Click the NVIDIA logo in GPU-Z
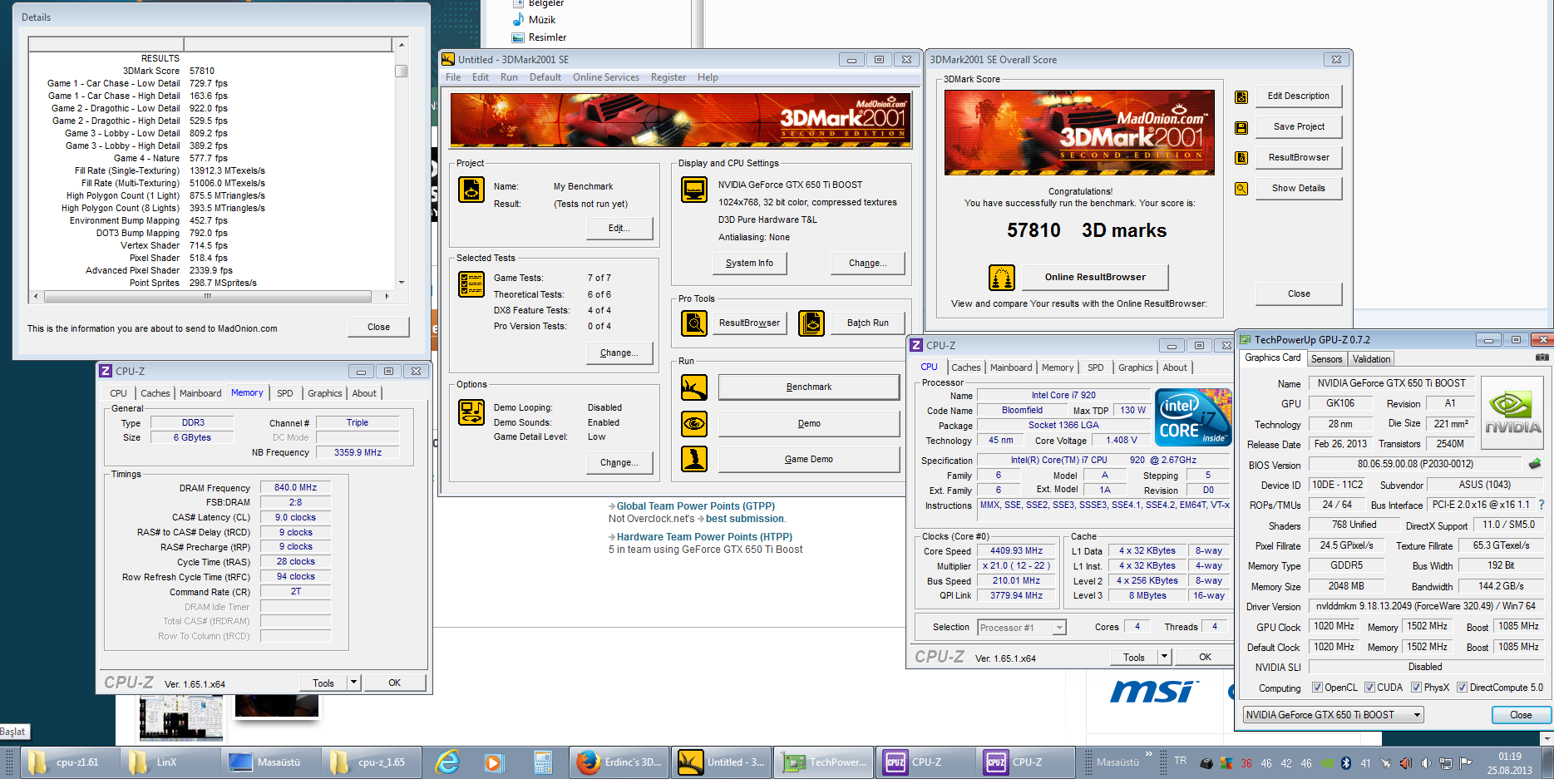 click(x=1512, y=412)
